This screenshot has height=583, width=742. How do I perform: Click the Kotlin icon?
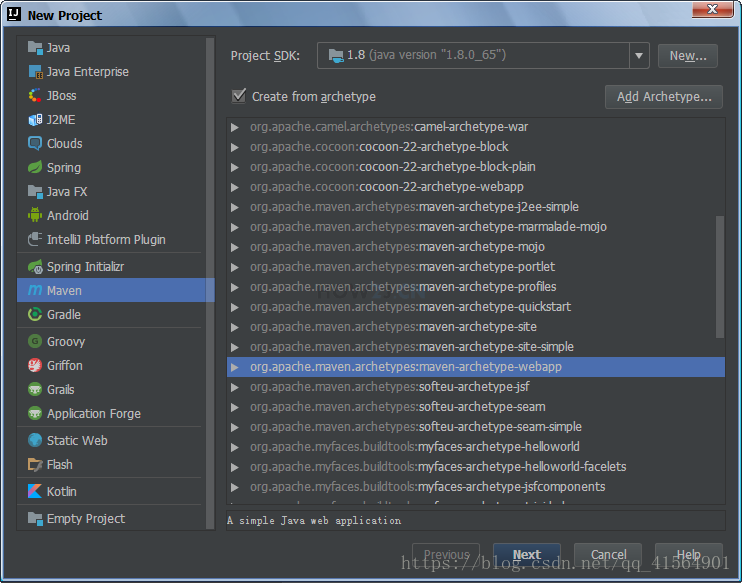[x=35, y=491]
